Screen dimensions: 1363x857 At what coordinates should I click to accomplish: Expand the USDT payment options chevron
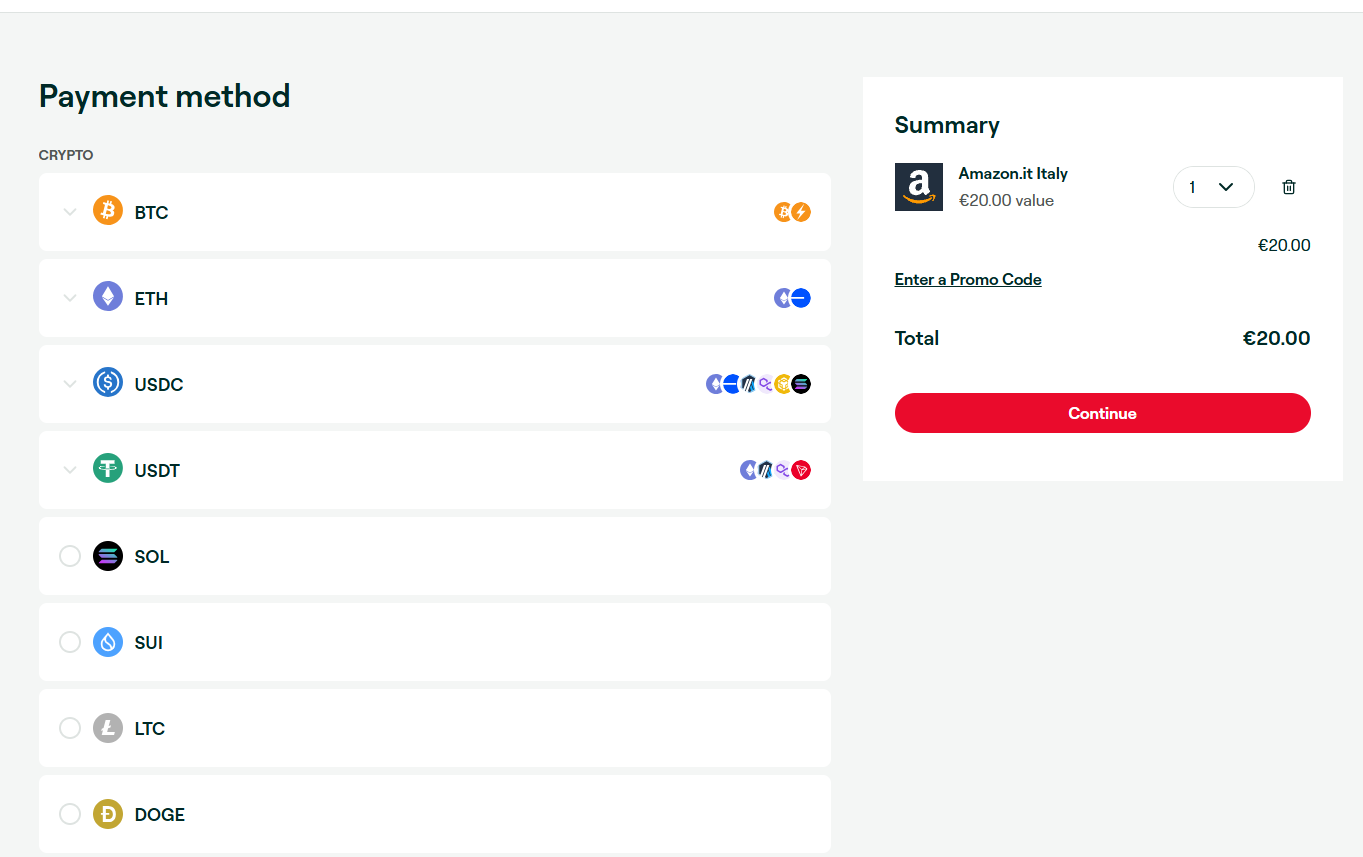pyautogui.click(x=70, y=470)
